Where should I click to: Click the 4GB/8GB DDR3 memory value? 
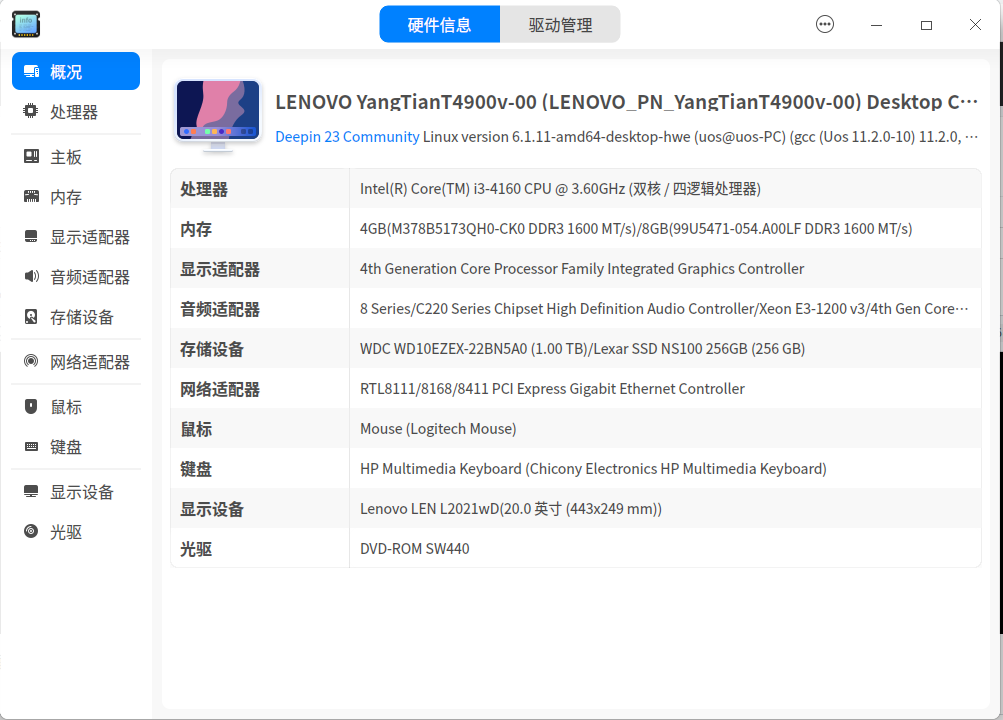(636, 229)
